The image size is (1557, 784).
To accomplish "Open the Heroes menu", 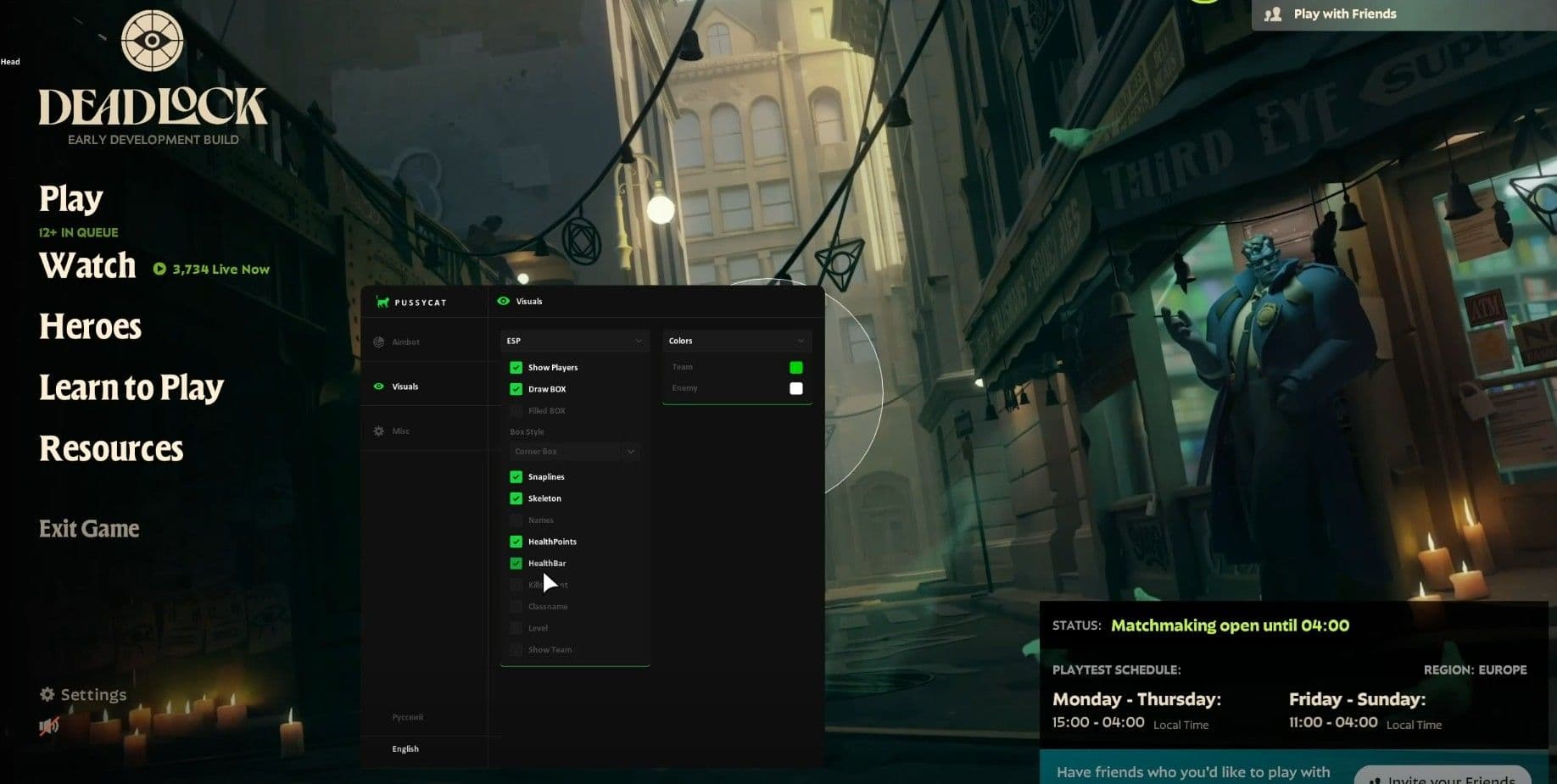I will pyautogui.click(x=90, y=327).
